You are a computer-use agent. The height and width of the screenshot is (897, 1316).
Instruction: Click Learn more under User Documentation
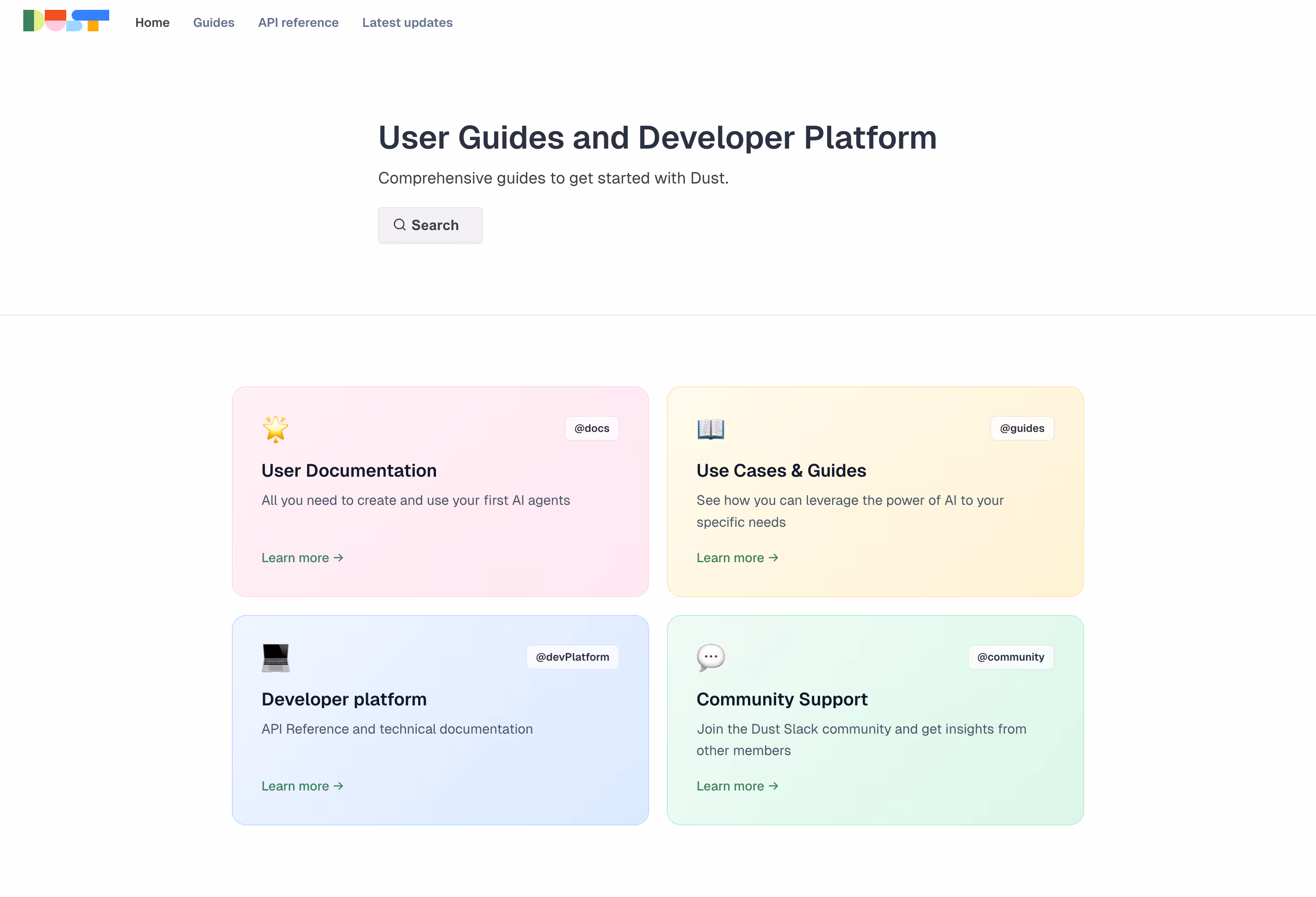pyautogui.click(x=302, y=558)
